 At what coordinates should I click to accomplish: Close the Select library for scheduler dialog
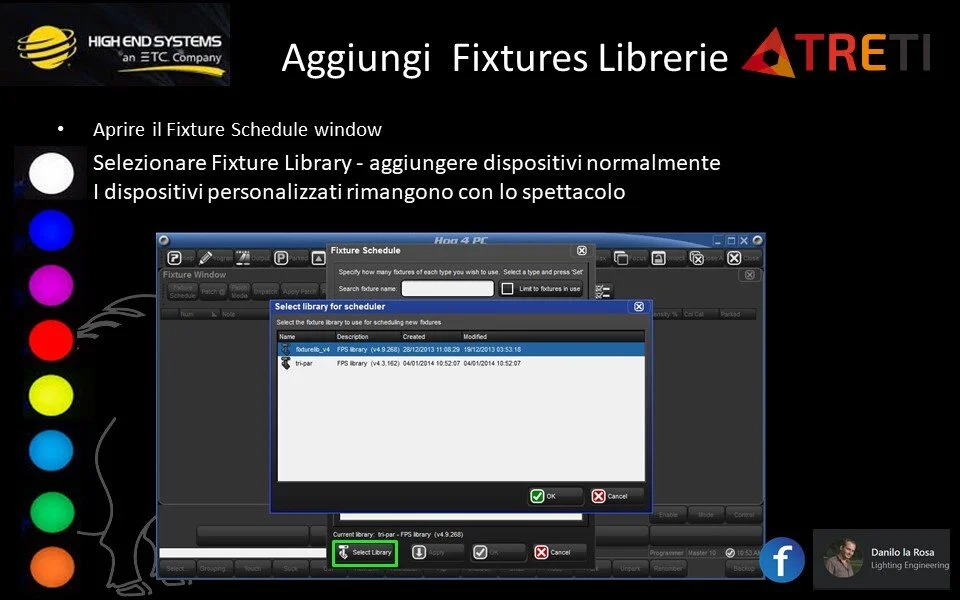[639, 307]
